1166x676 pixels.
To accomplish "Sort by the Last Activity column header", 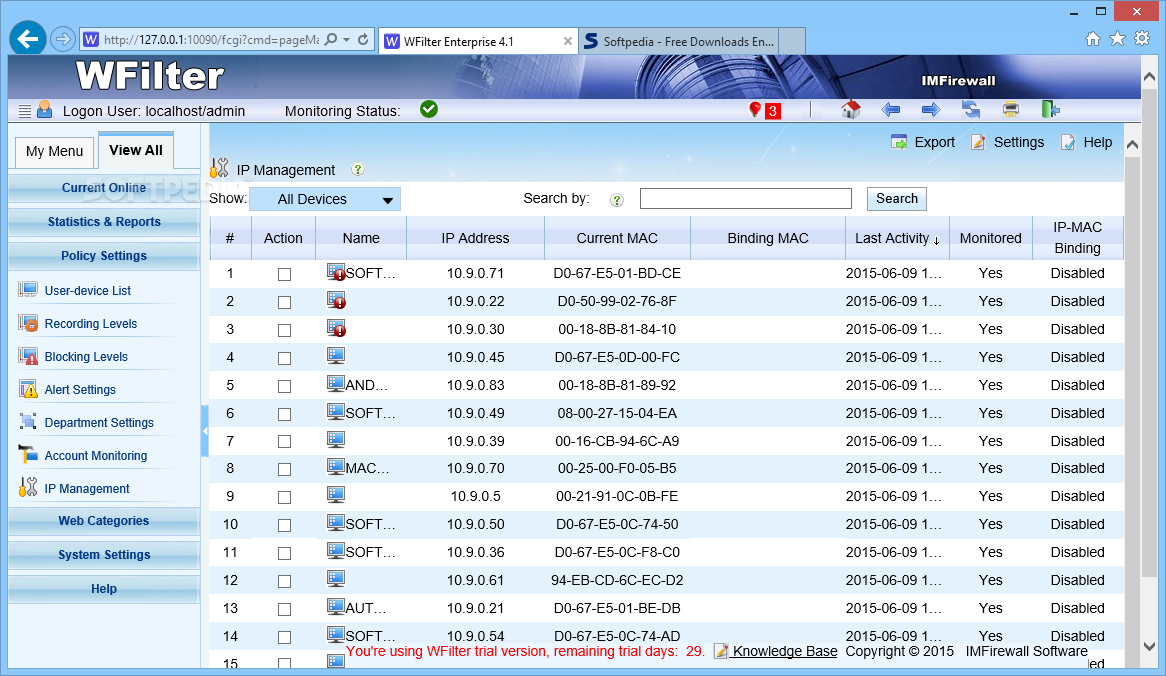I will pyautogui.click(x=897, y=239).
